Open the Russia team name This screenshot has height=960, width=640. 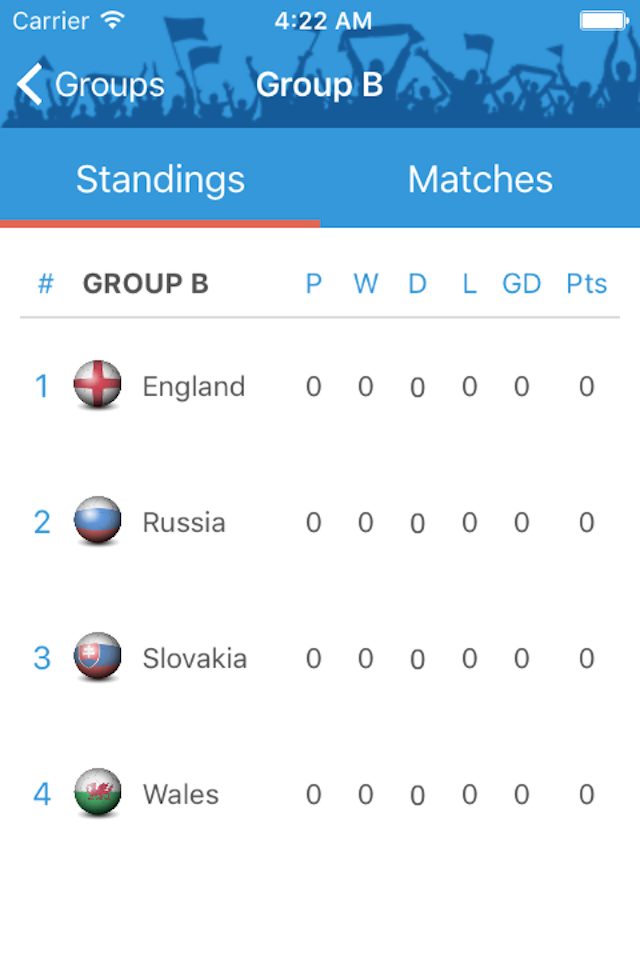click(x=184, y=523)
